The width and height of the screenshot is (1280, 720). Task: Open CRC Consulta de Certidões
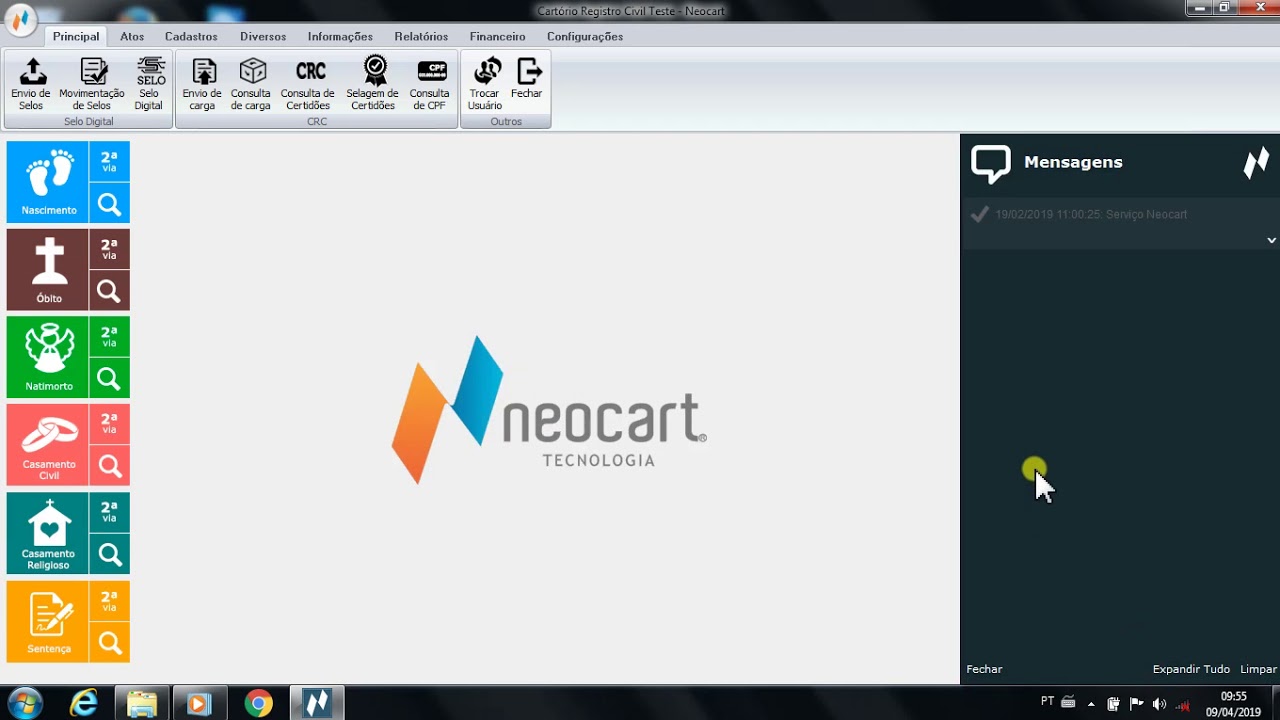click(x=308, y=84)
